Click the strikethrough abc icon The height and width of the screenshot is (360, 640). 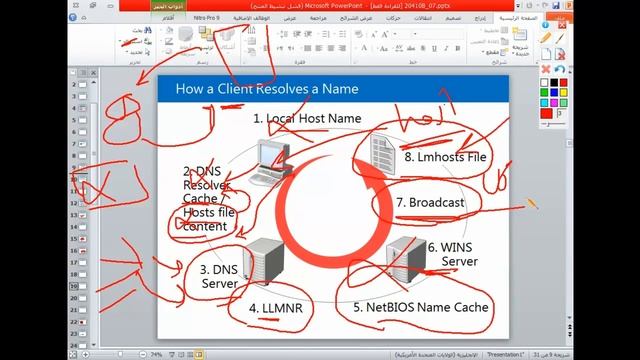tap(411, 49)
